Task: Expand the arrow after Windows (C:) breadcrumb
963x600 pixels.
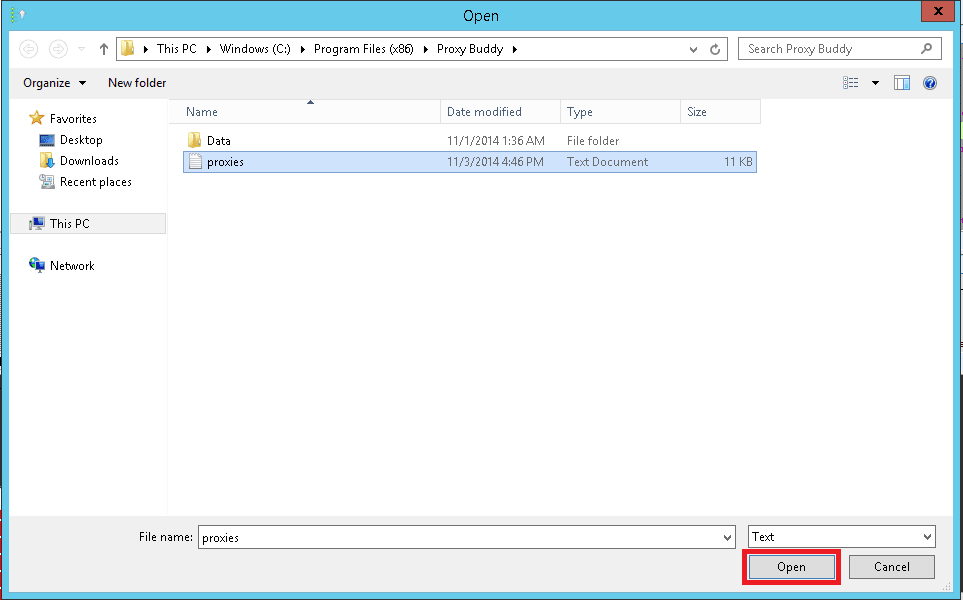Action: point(303,49)
